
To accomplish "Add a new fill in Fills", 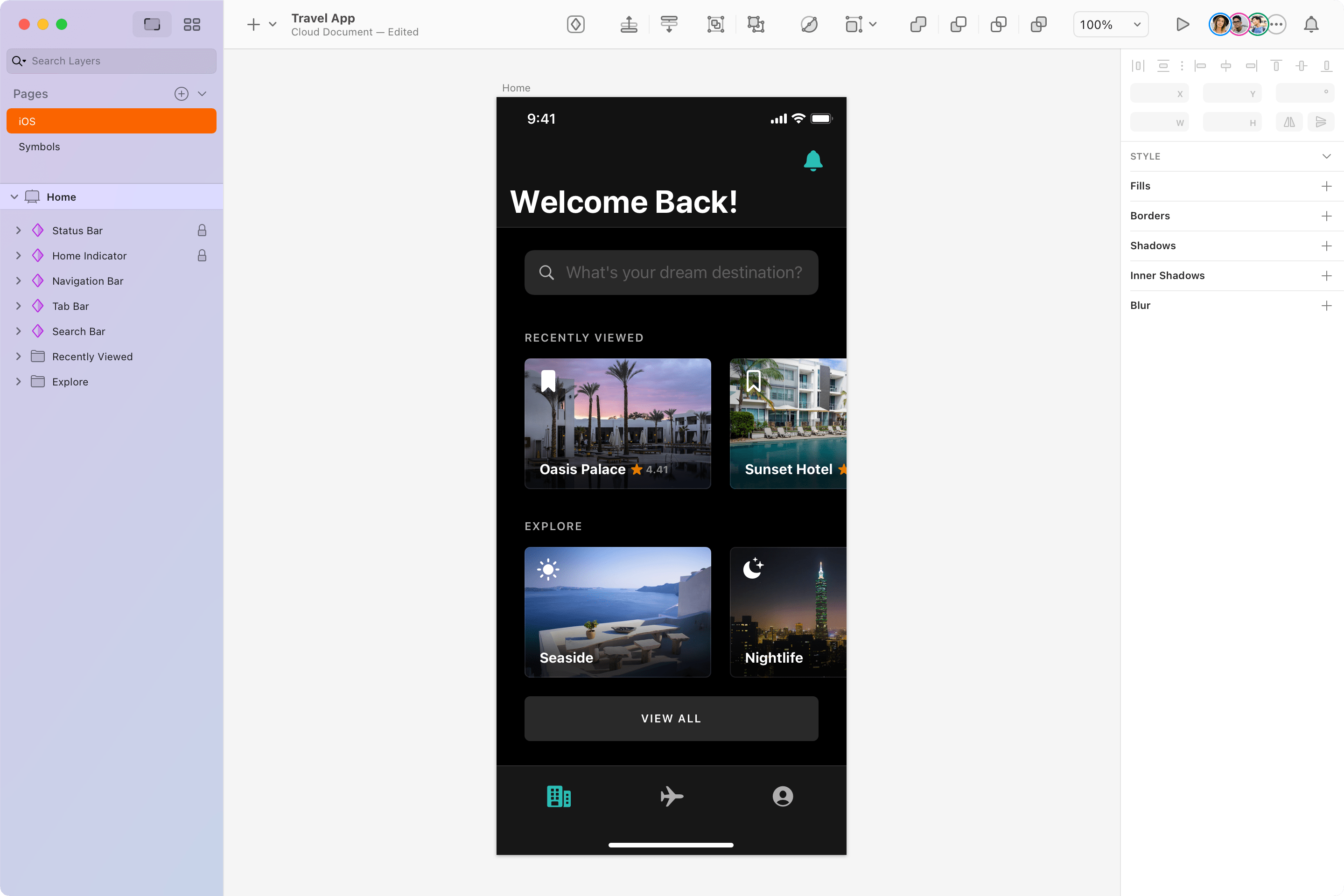I will [x=1326, y=186].
